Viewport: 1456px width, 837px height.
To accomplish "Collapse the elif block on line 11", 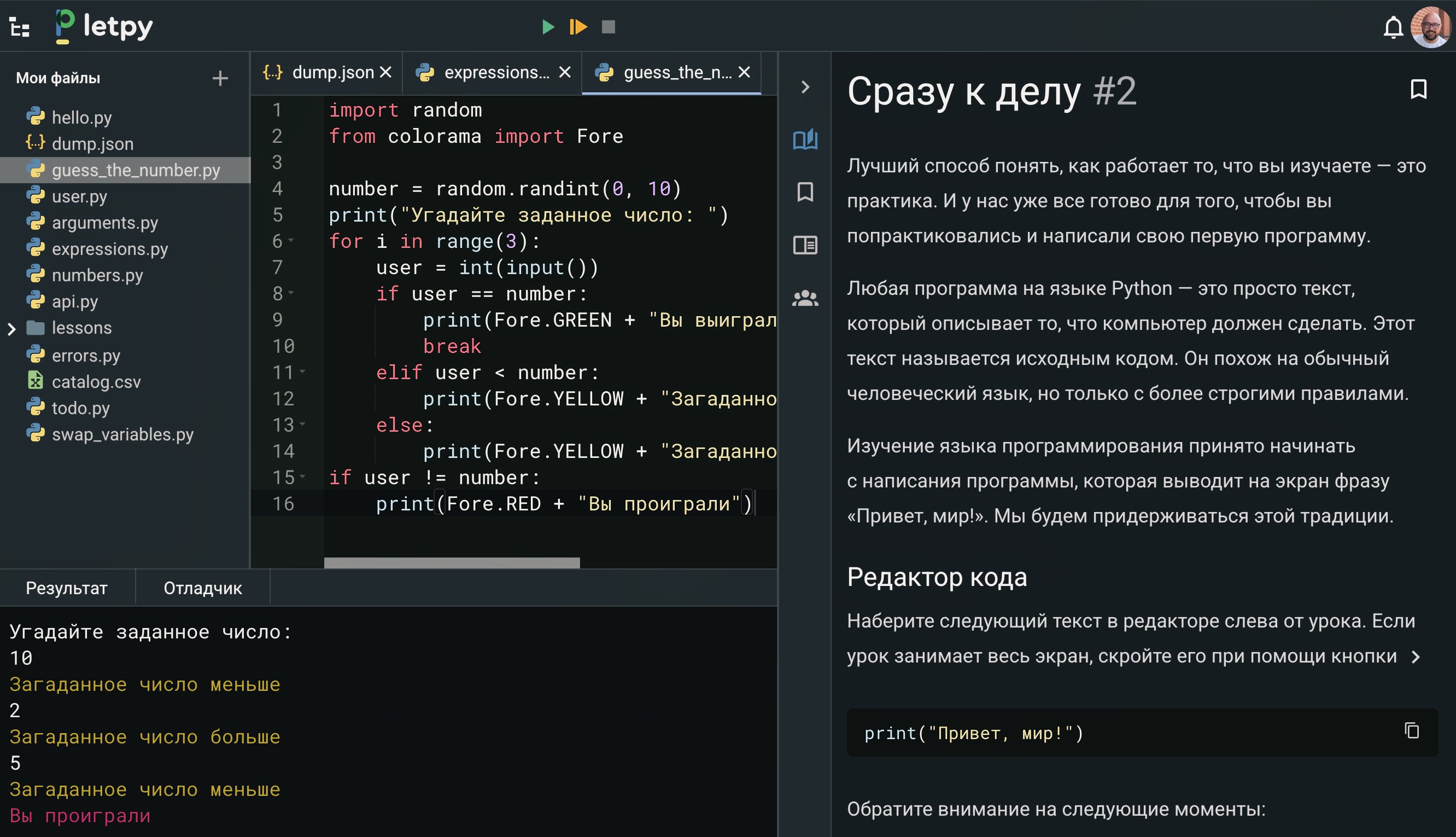I will (x=302, y=373).
